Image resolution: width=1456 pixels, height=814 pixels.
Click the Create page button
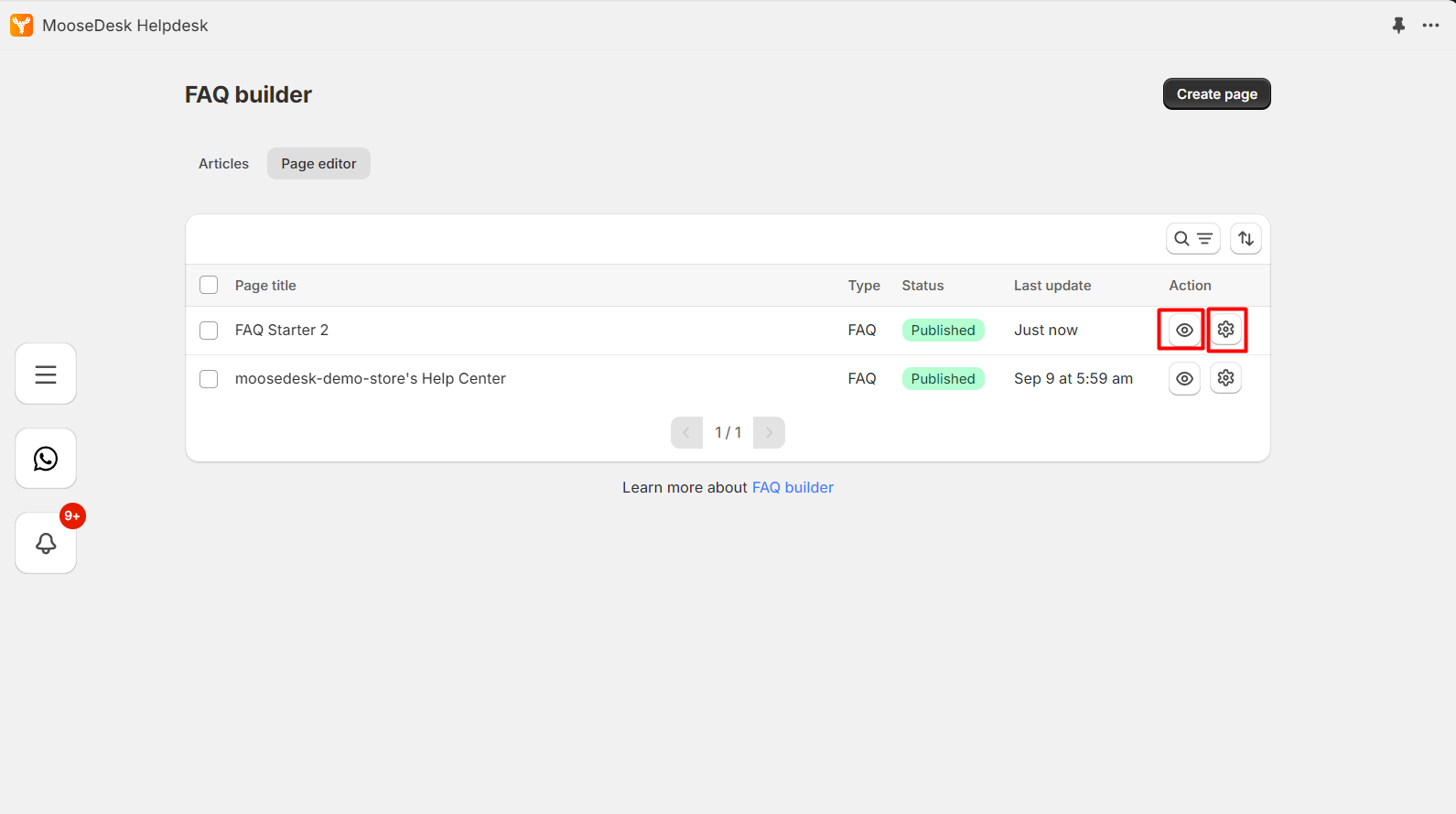1217,94
